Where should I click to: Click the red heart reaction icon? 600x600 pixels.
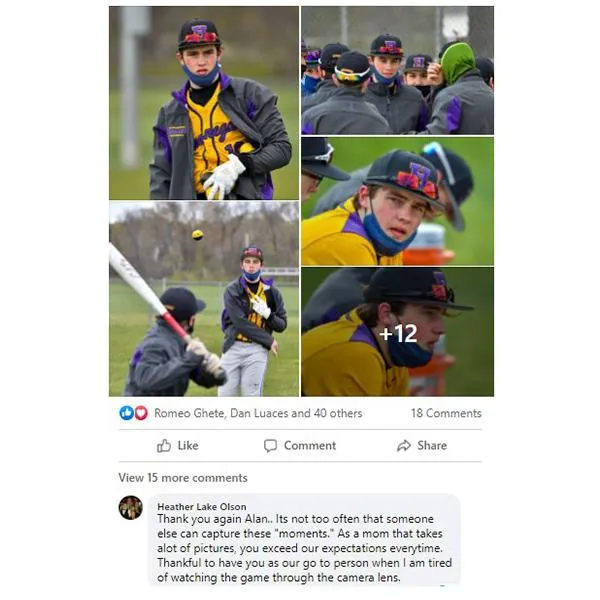pyautogui.click(x=141, y=413)
